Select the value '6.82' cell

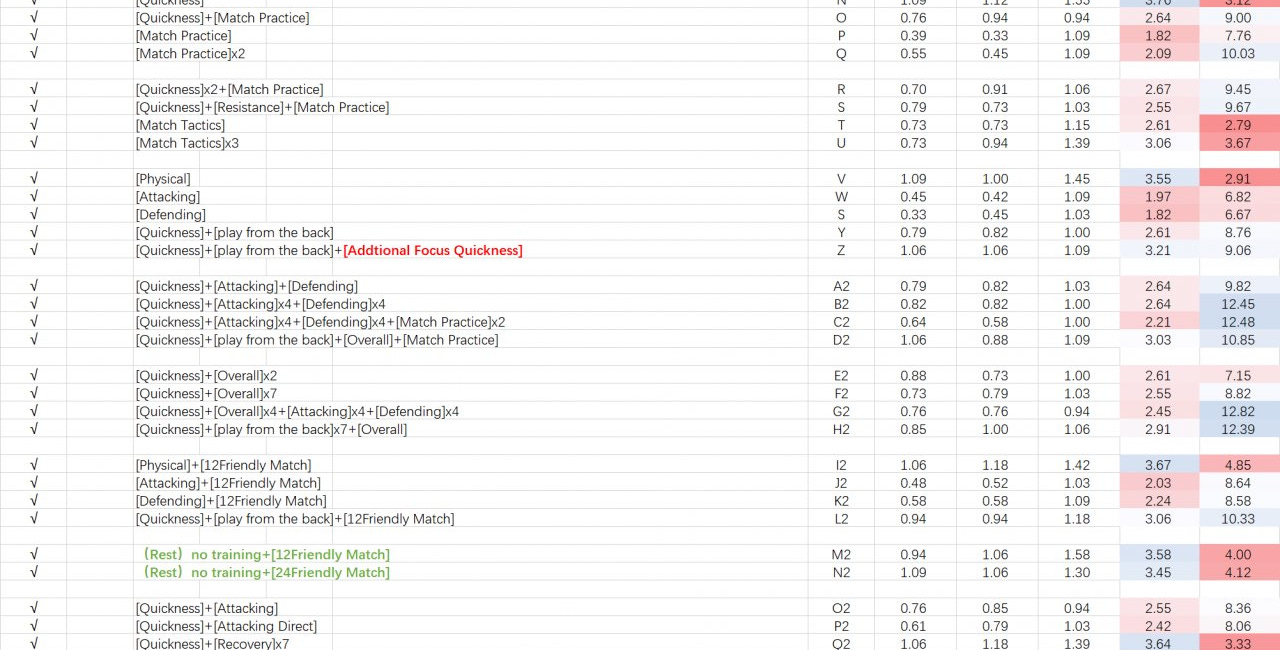[1238, 197]
